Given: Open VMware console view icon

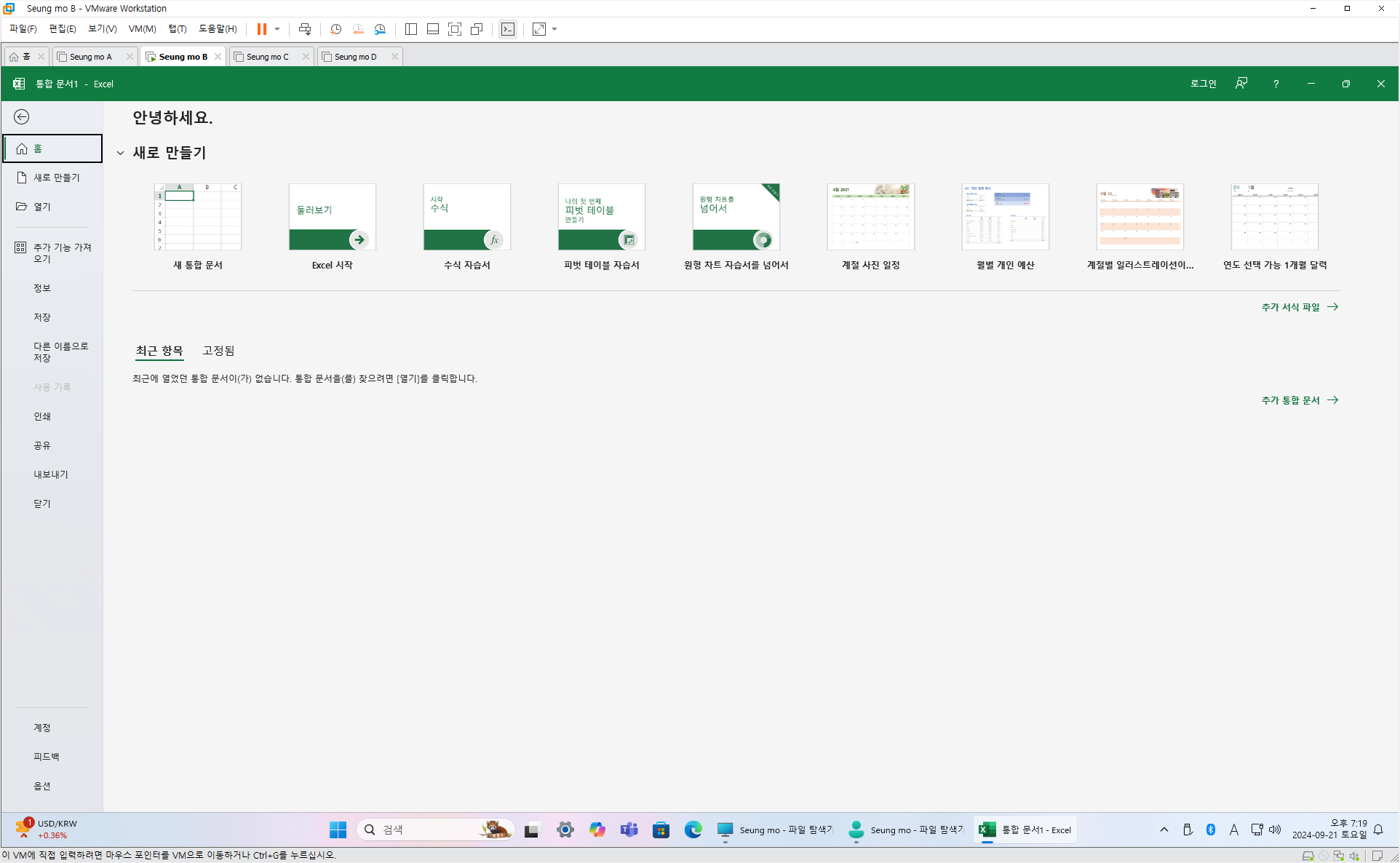Looking at the screenshot, I should [508, 29].
